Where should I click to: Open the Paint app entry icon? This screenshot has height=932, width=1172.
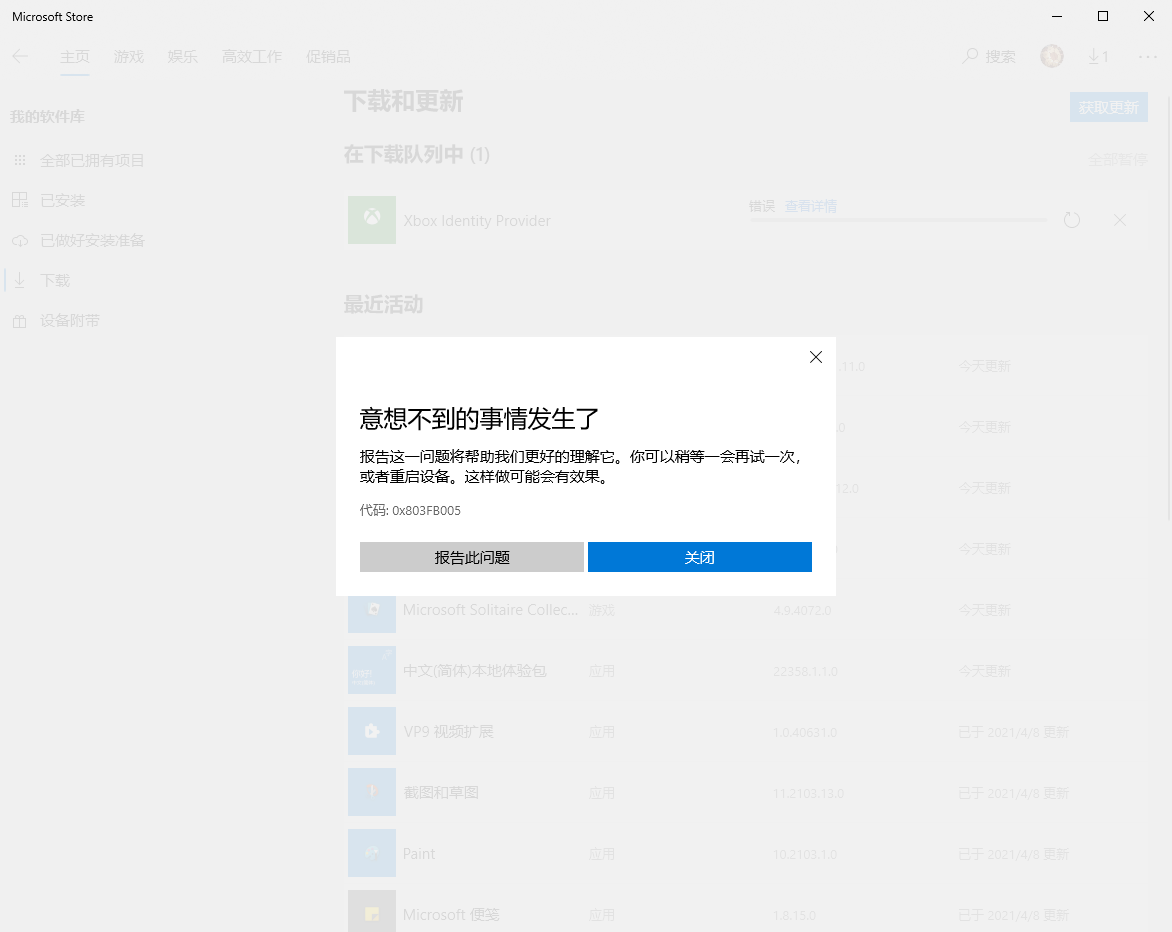[371, 853]
